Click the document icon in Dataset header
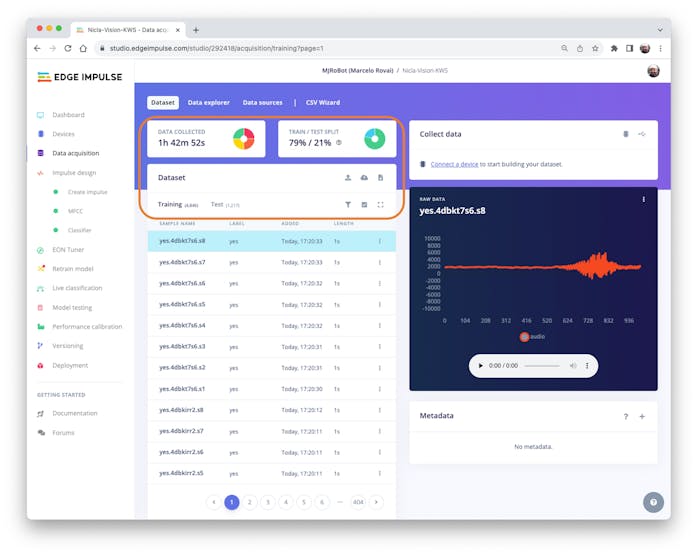Screen dimensions: 698x555 coord(380,178)
